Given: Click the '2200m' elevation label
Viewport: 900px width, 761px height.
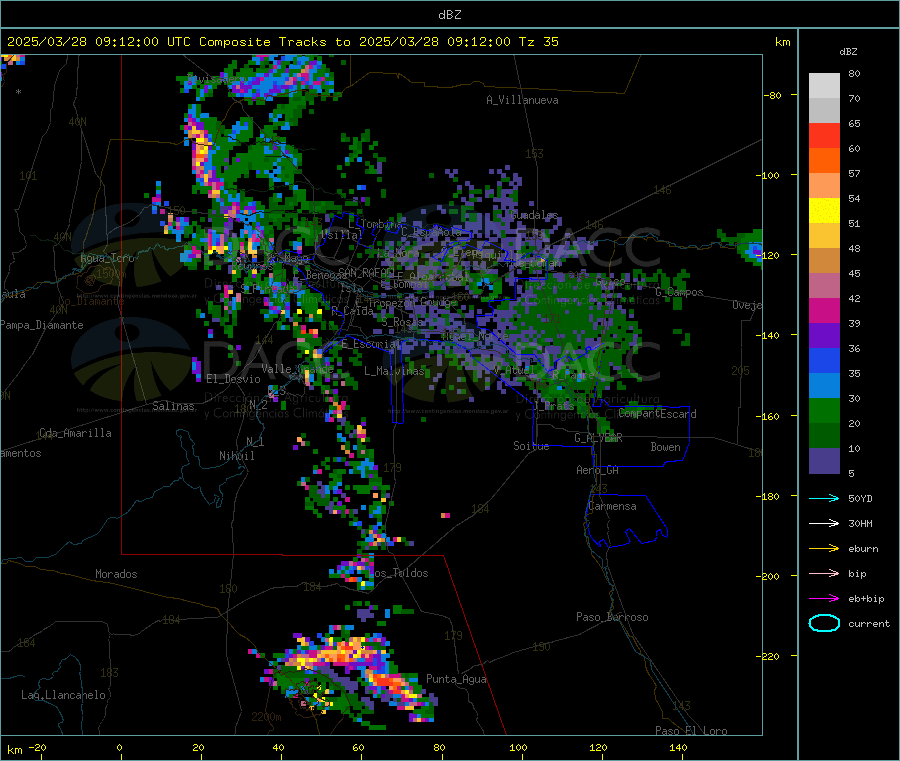Looking at the screenshot, I should coord(266,717).
